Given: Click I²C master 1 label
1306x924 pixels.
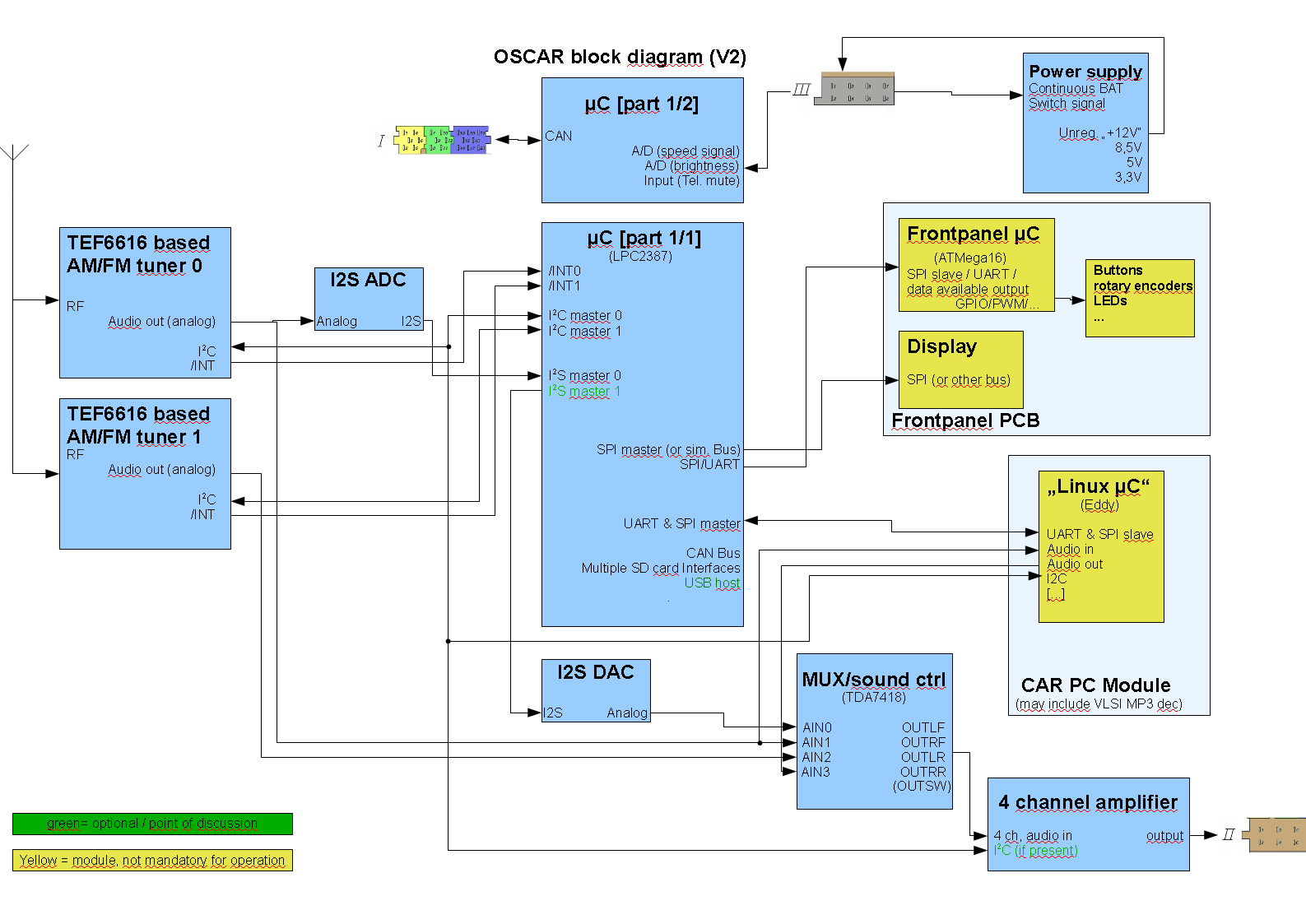Looking at the screenshot, I should point(585,331).
